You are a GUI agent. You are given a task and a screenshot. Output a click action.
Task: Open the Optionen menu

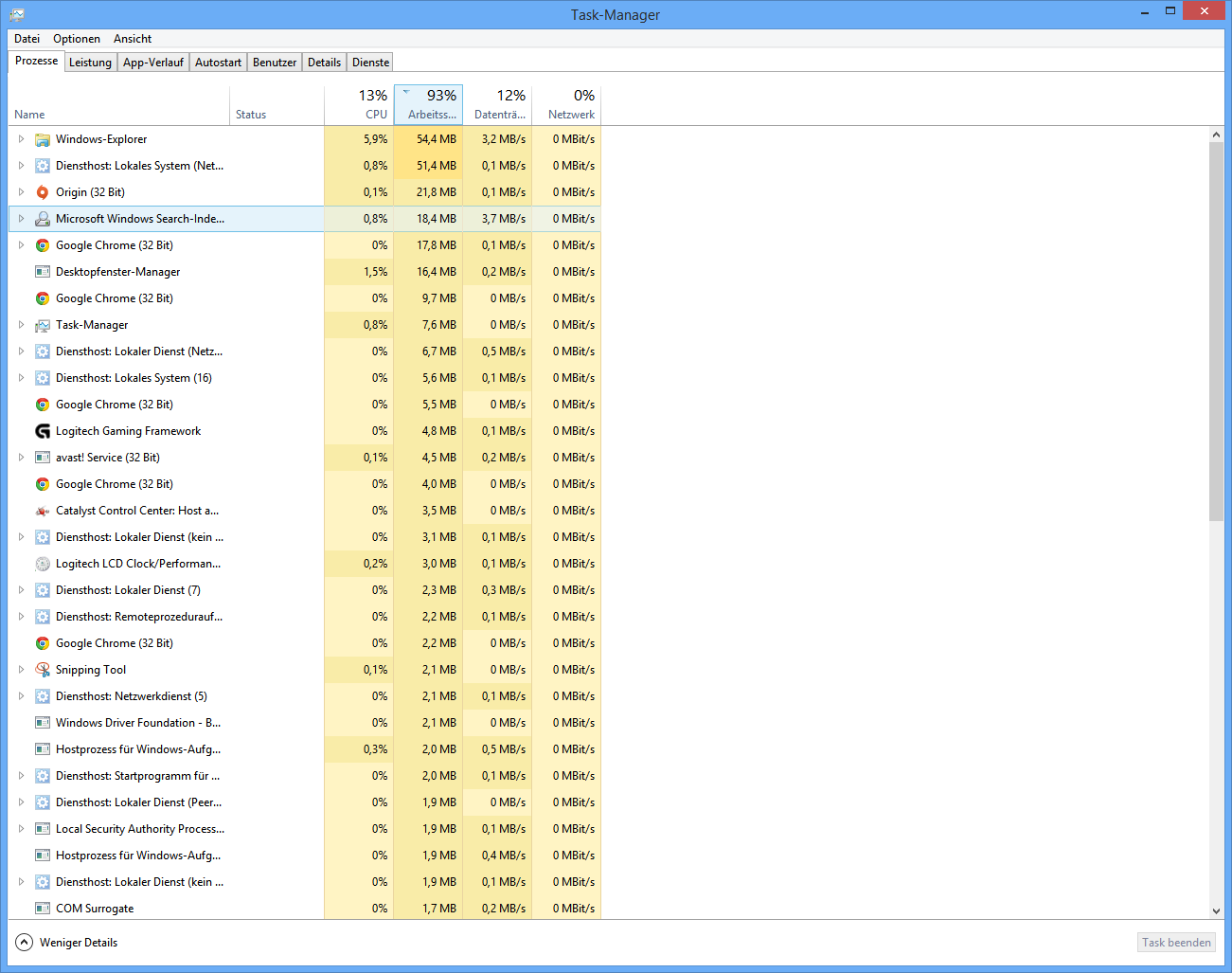click(77, 39)
